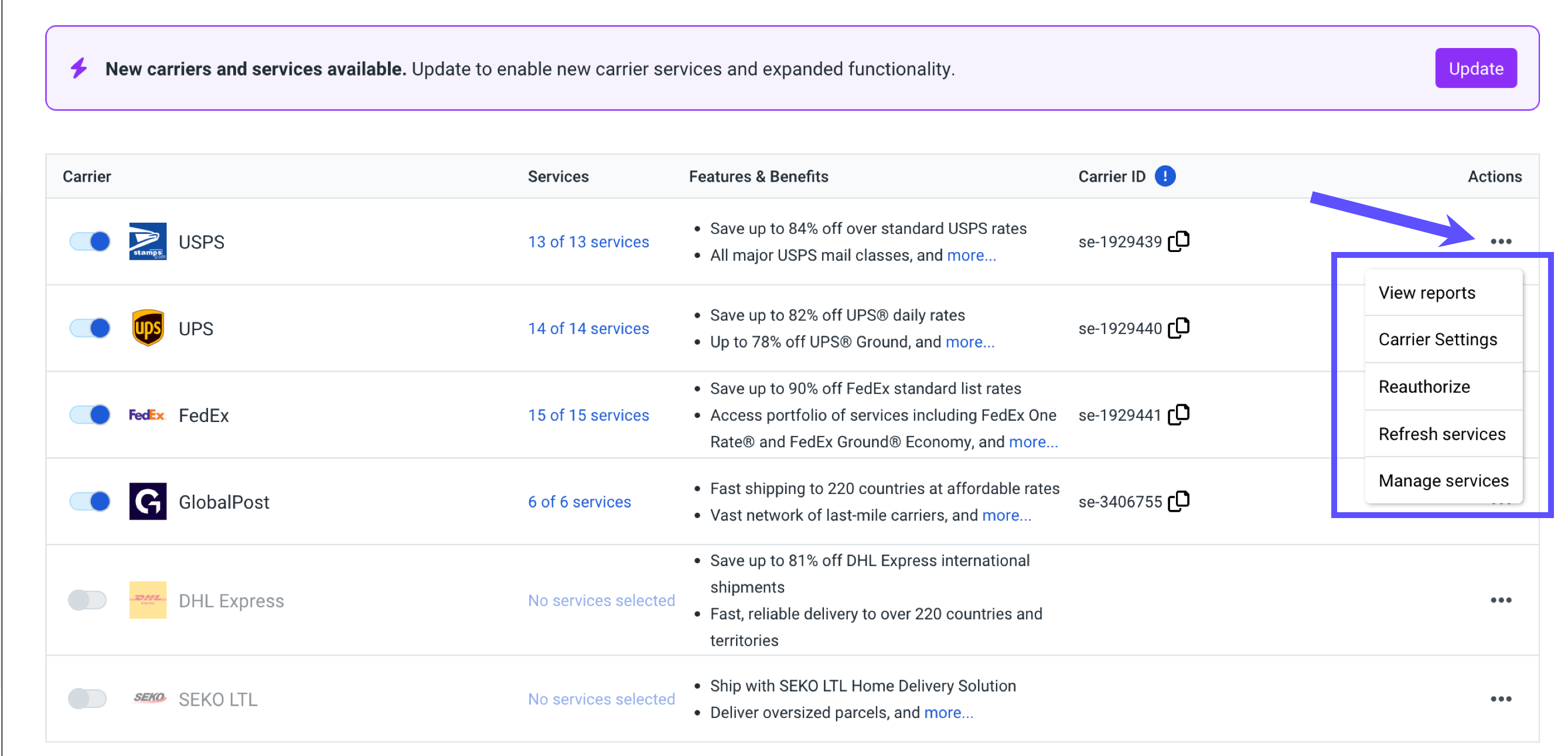
Task: Click the Update button
Action: [1475, 67]
